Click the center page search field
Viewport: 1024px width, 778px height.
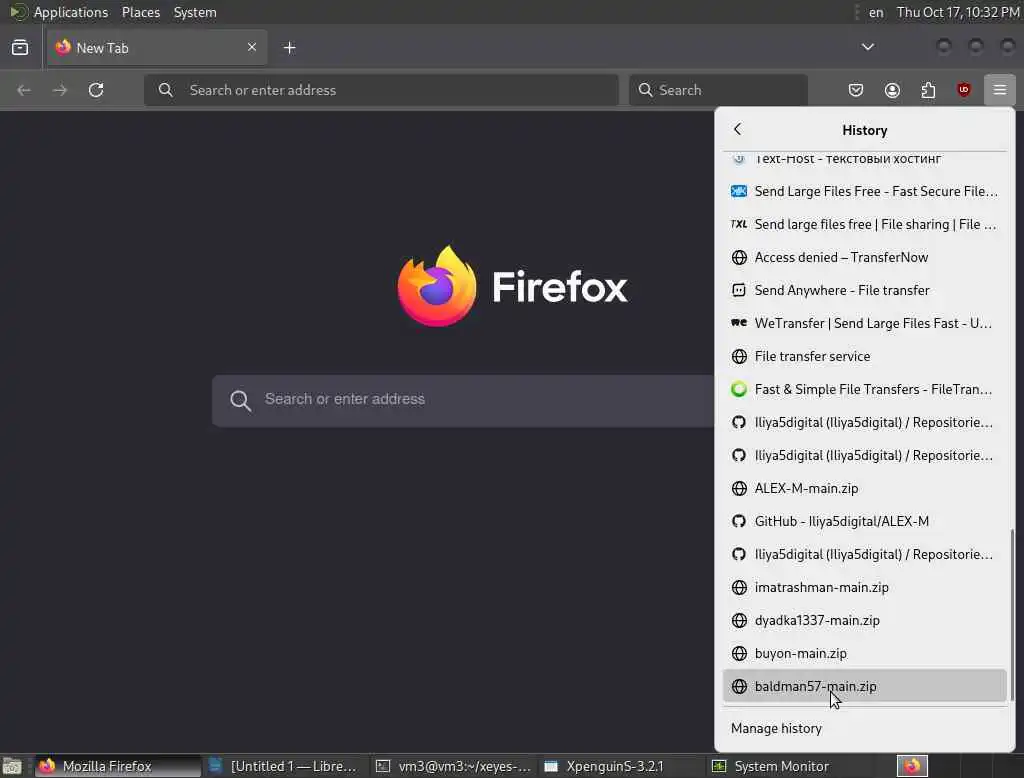(x=464, y=400)
